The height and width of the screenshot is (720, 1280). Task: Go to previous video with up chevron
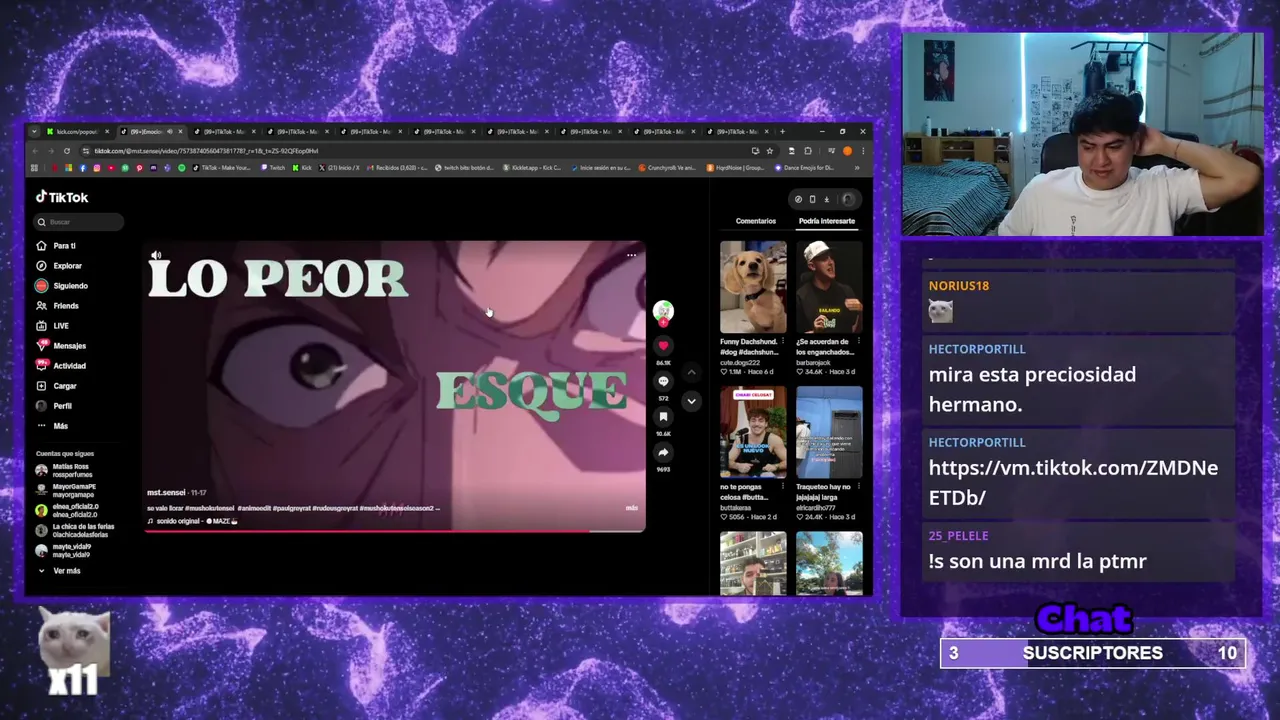click(x=691, y=372)
